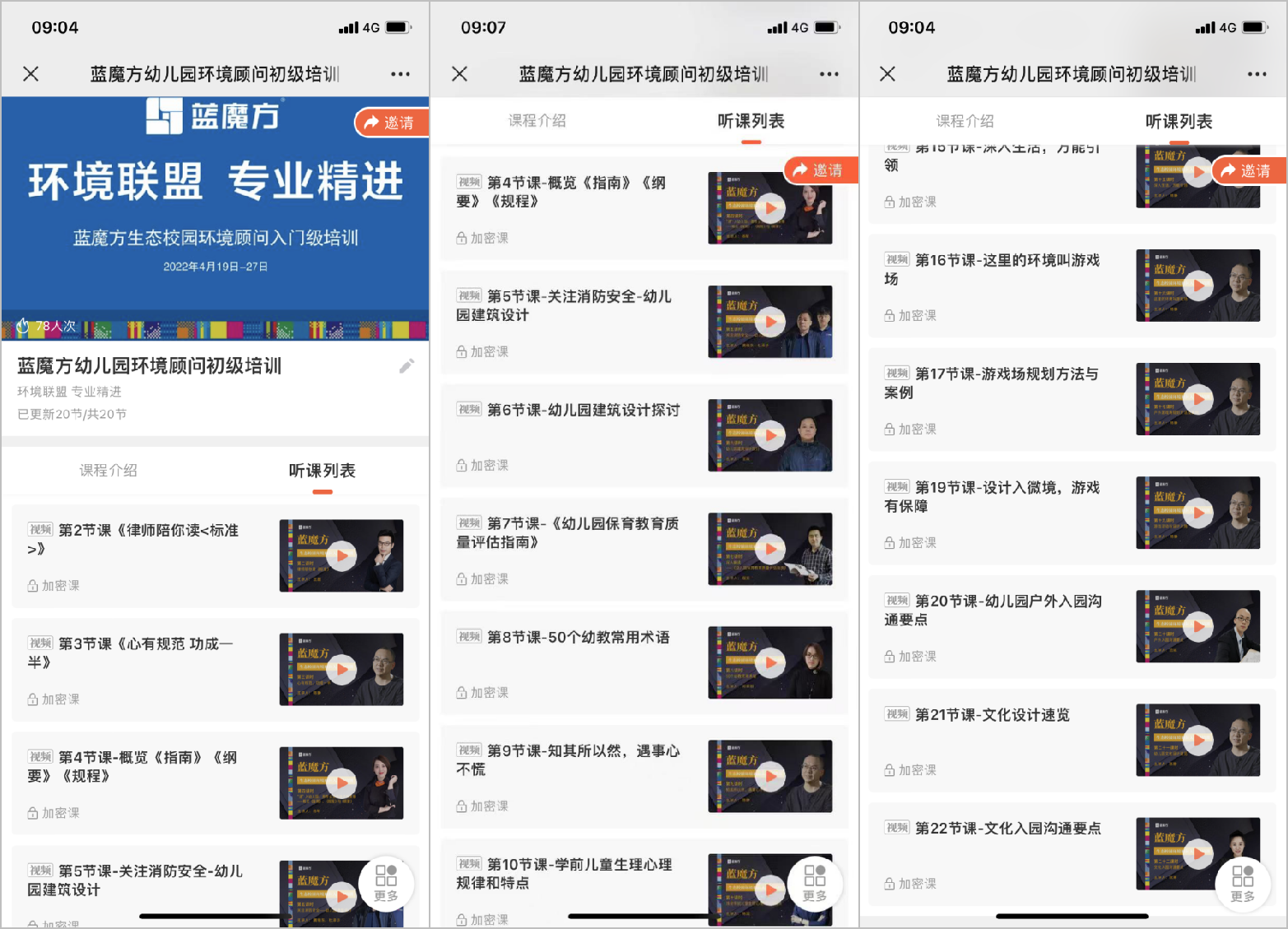Screen dimensions: 1288x929
Task: Play 第4节课 video on left phone
Action: tap(342, 783)
